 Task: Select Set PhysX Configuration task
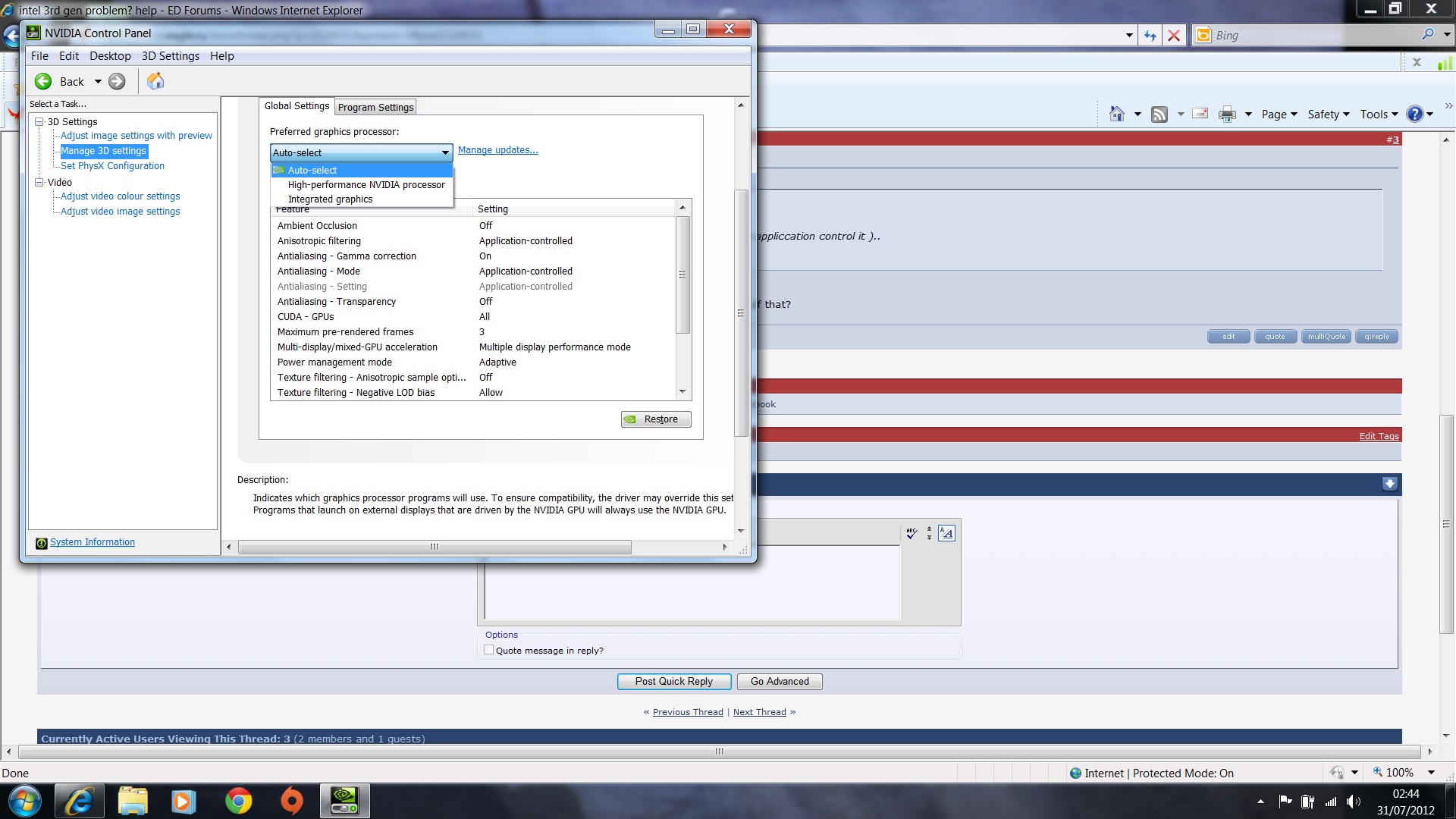pyautogui.click(x=112, y=166)
